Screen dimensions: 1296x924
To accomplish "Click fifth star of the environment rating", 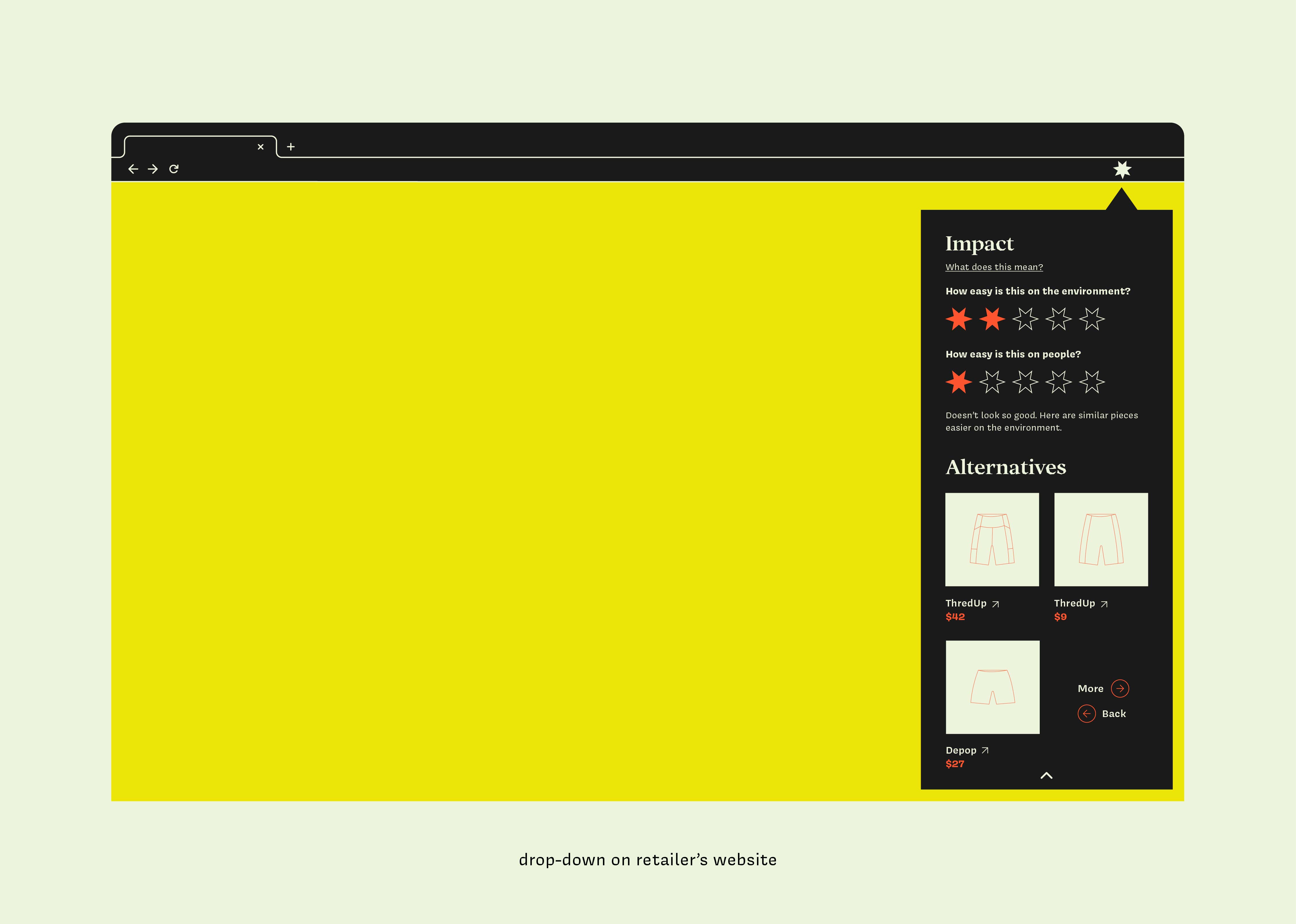I will pyautogui.click(x=1092, y=319).
